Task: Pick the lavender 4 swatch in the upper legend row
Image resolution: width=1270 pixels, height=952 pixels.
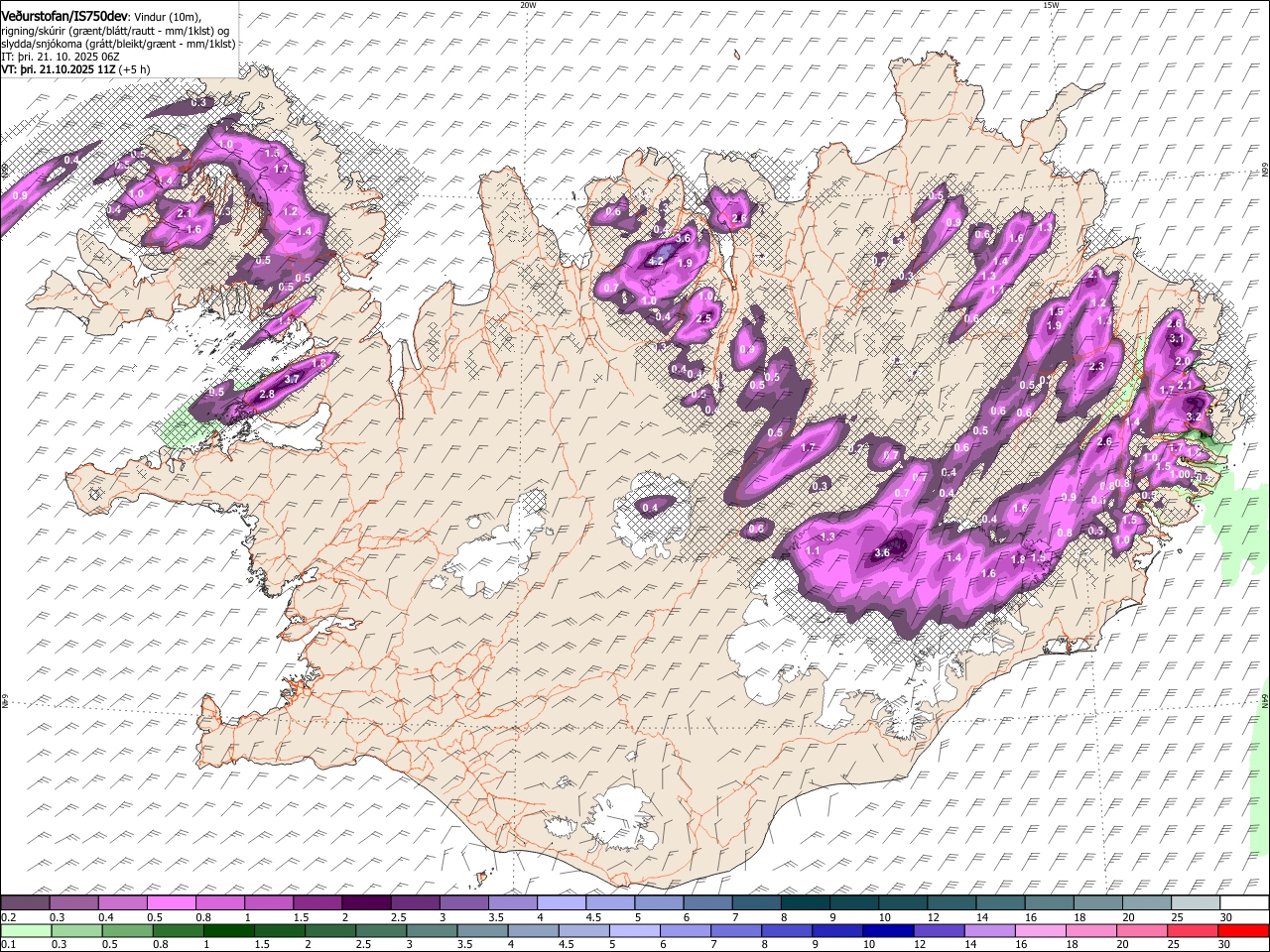Action: pyautogui.click(x=561, y=902)
